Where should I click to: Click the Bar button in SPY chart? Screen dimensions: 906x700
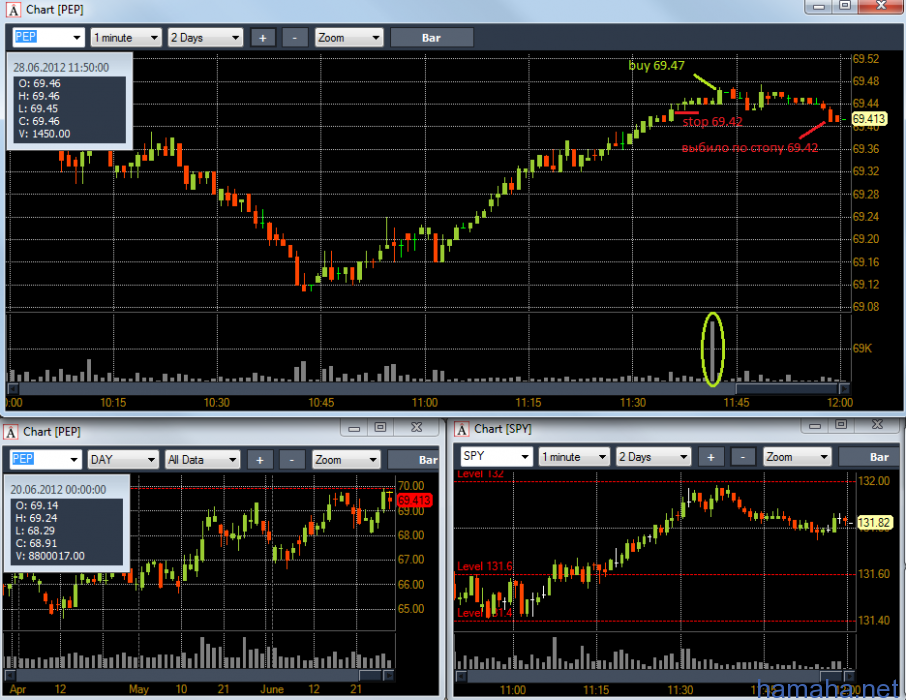click(x=870, y=457)
